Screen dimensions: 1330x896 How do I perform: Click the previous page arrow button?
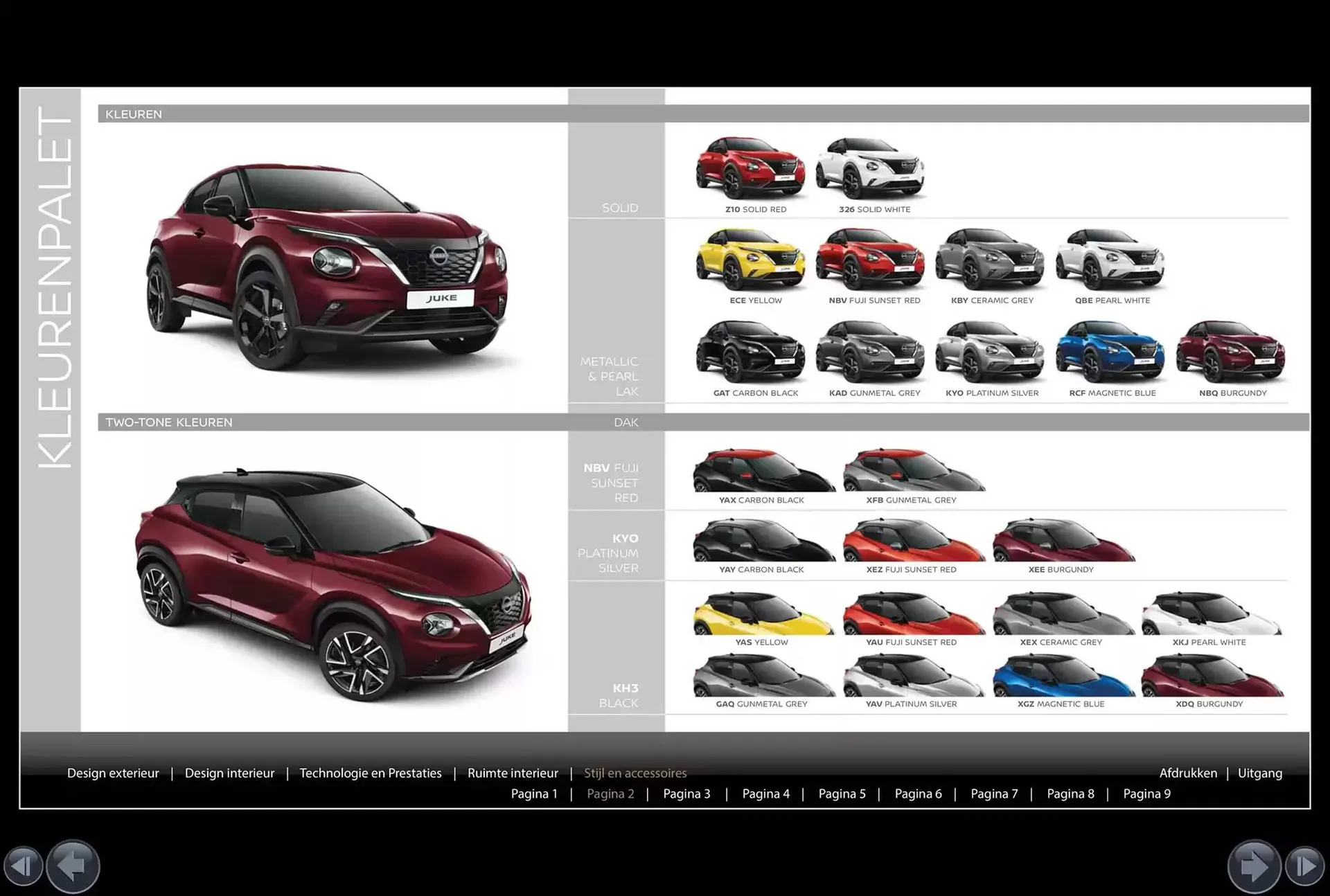[73, 866]
